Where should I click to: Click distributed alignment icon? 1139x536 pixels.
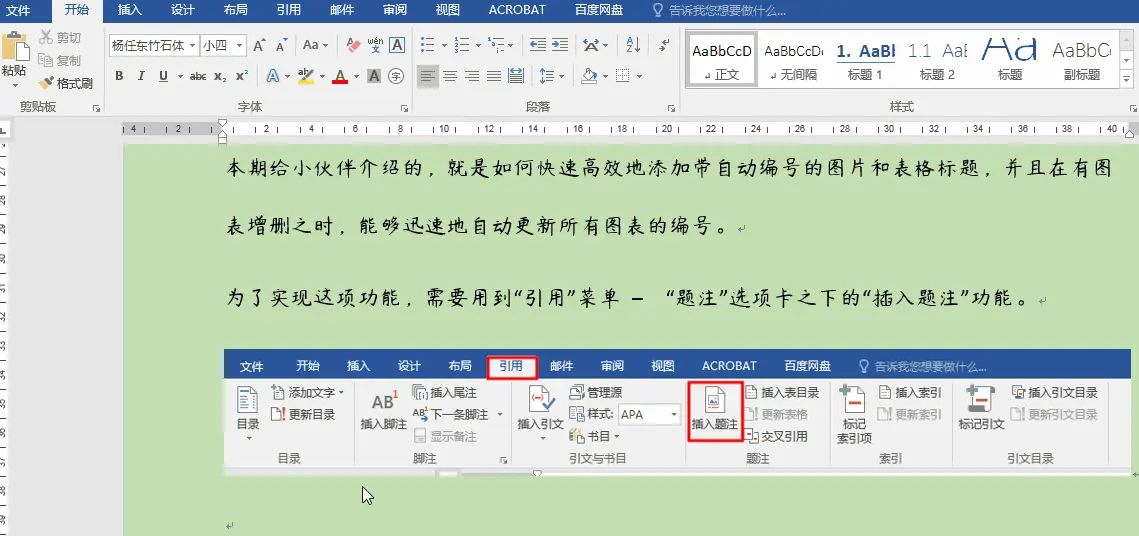click(516, 76)
